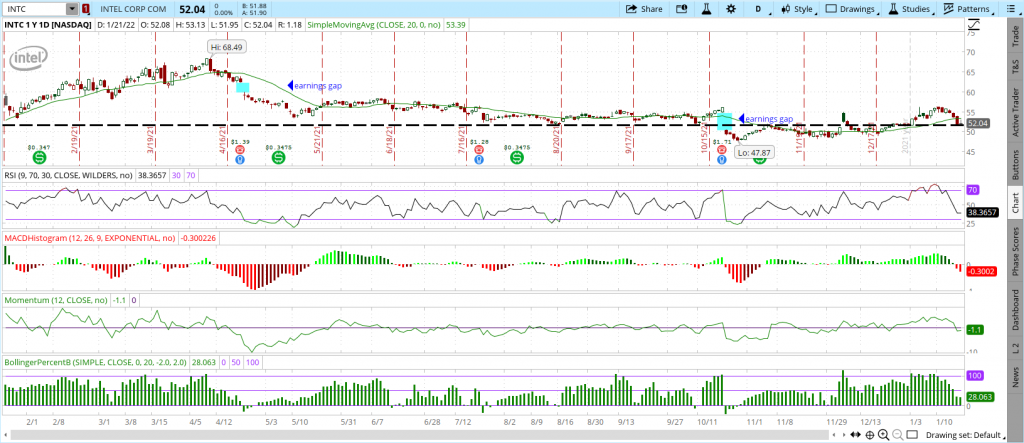Screen dimensions: 1024x443
Task: Open the Style dropdown
Action: point(798,9)
